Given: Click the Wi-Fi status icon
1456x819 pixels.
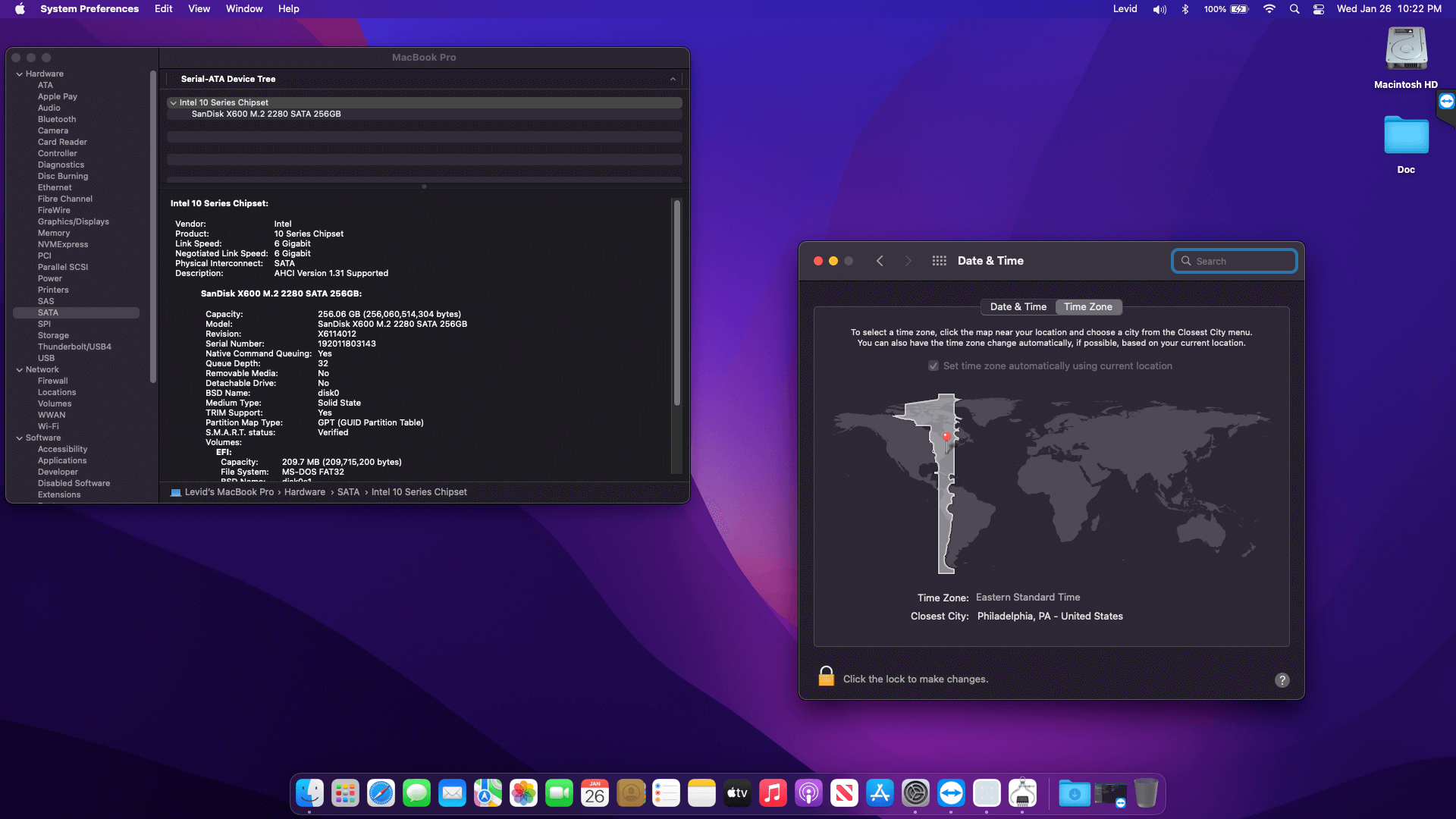Looking at the screenshot, I should coord(1269,9).
